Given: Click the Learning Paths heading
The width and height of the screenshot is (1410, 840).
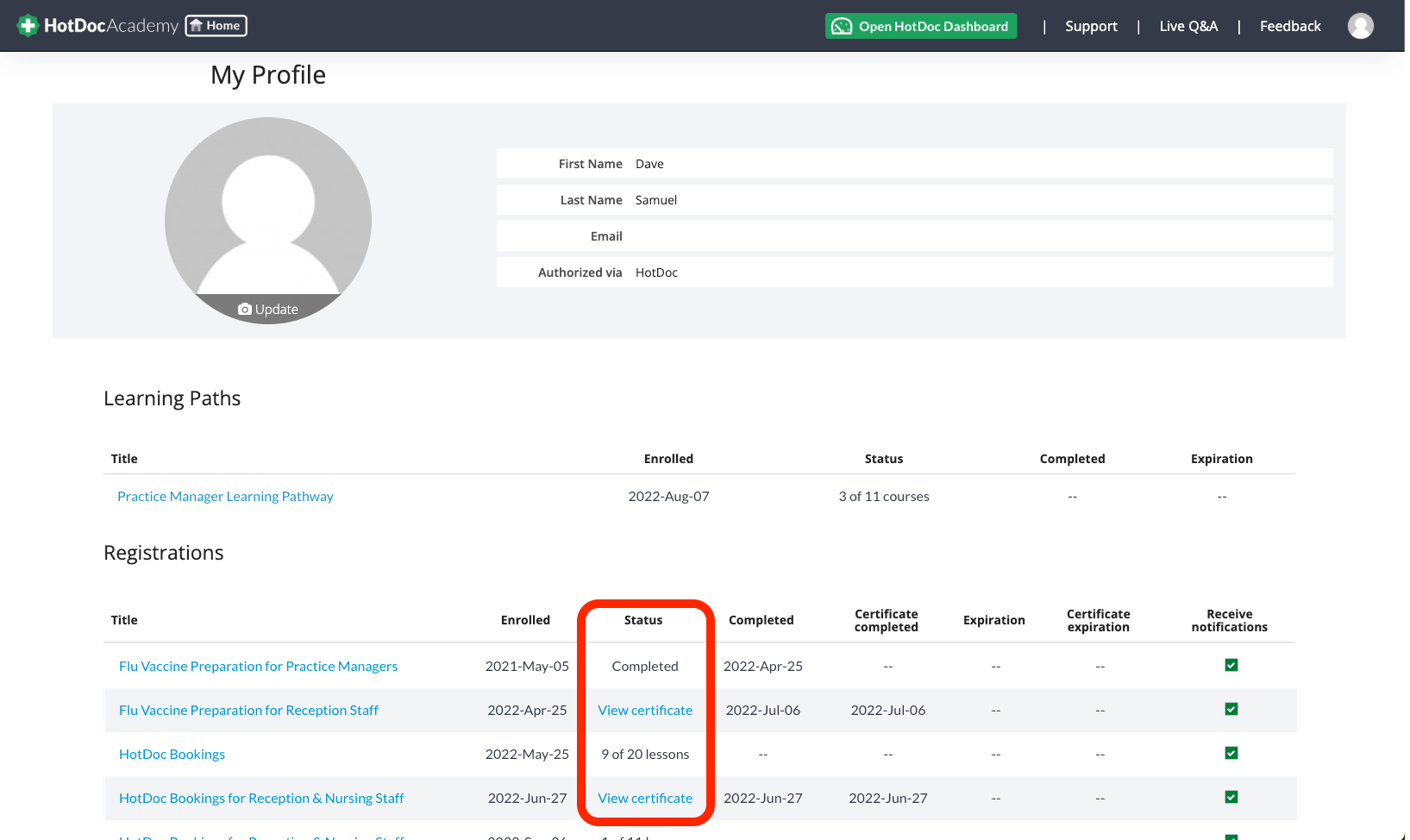Looking at the screenshot, I should pos(172,398).
